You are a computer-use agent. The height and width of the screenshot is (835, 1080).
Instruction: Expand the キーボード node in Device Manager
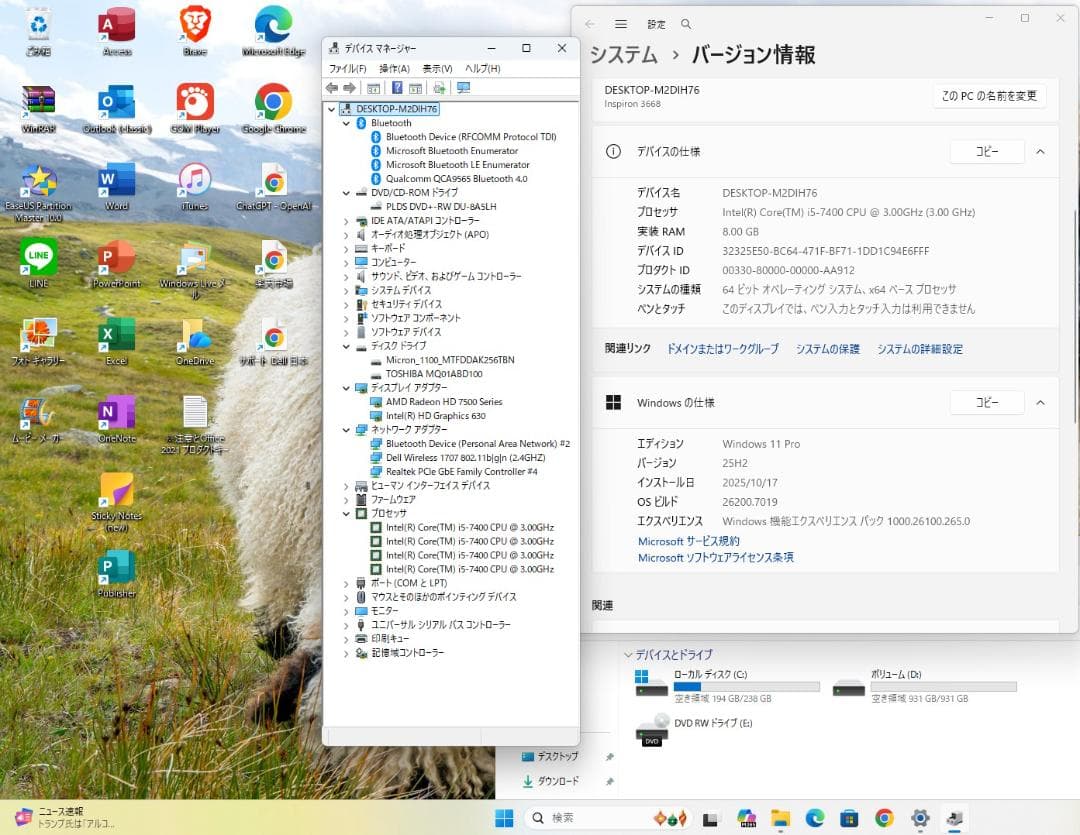pyautogui.click(x=349, y=248)
